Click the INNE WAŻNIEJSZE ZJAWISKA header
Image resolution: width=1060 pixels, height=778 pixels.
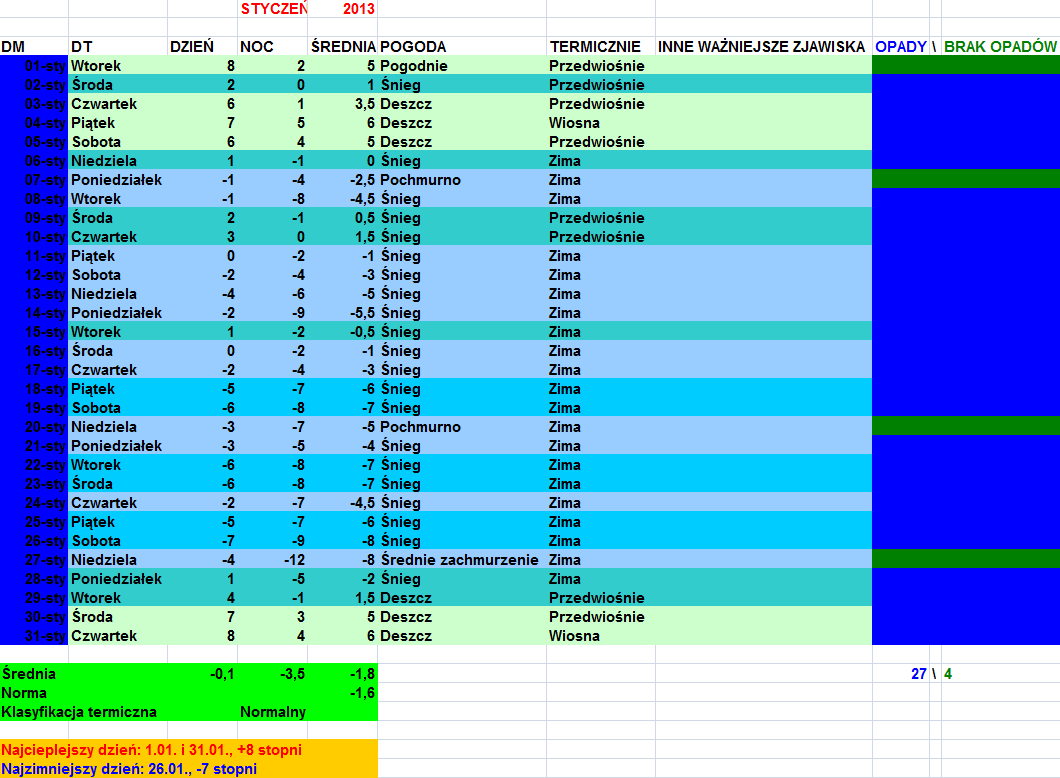coord(761,47)
